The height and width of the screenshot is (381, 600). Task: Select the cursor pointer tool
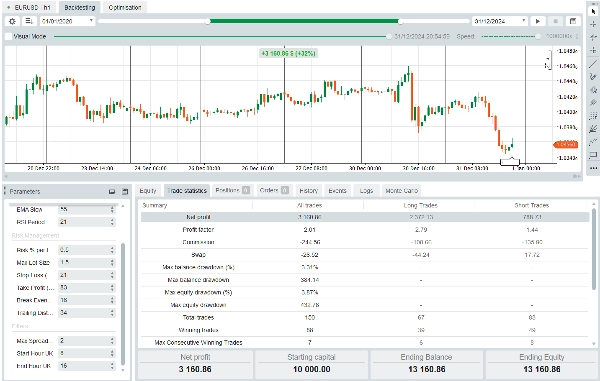(593, 11)
